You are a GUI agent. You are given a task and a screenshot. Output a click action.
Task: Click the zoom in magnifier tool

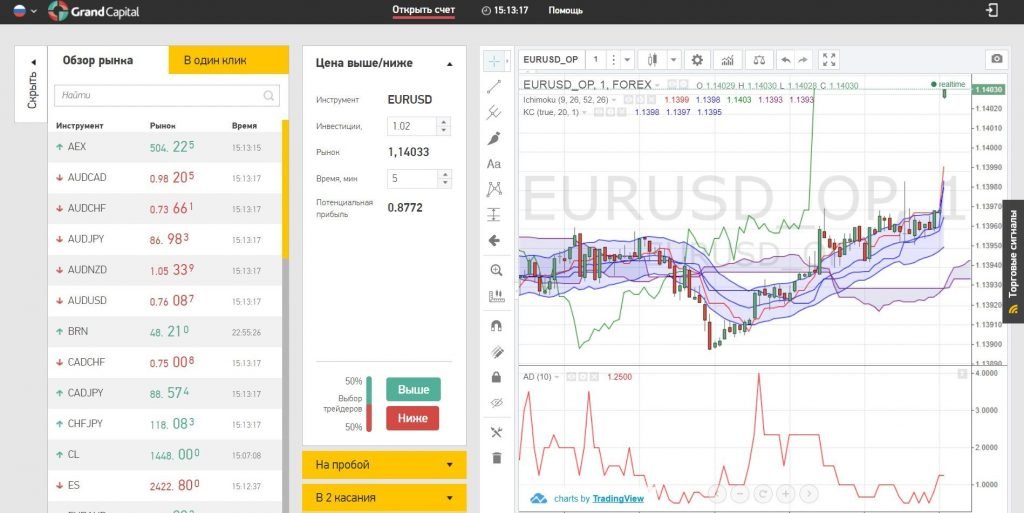[x=494, y=271]
